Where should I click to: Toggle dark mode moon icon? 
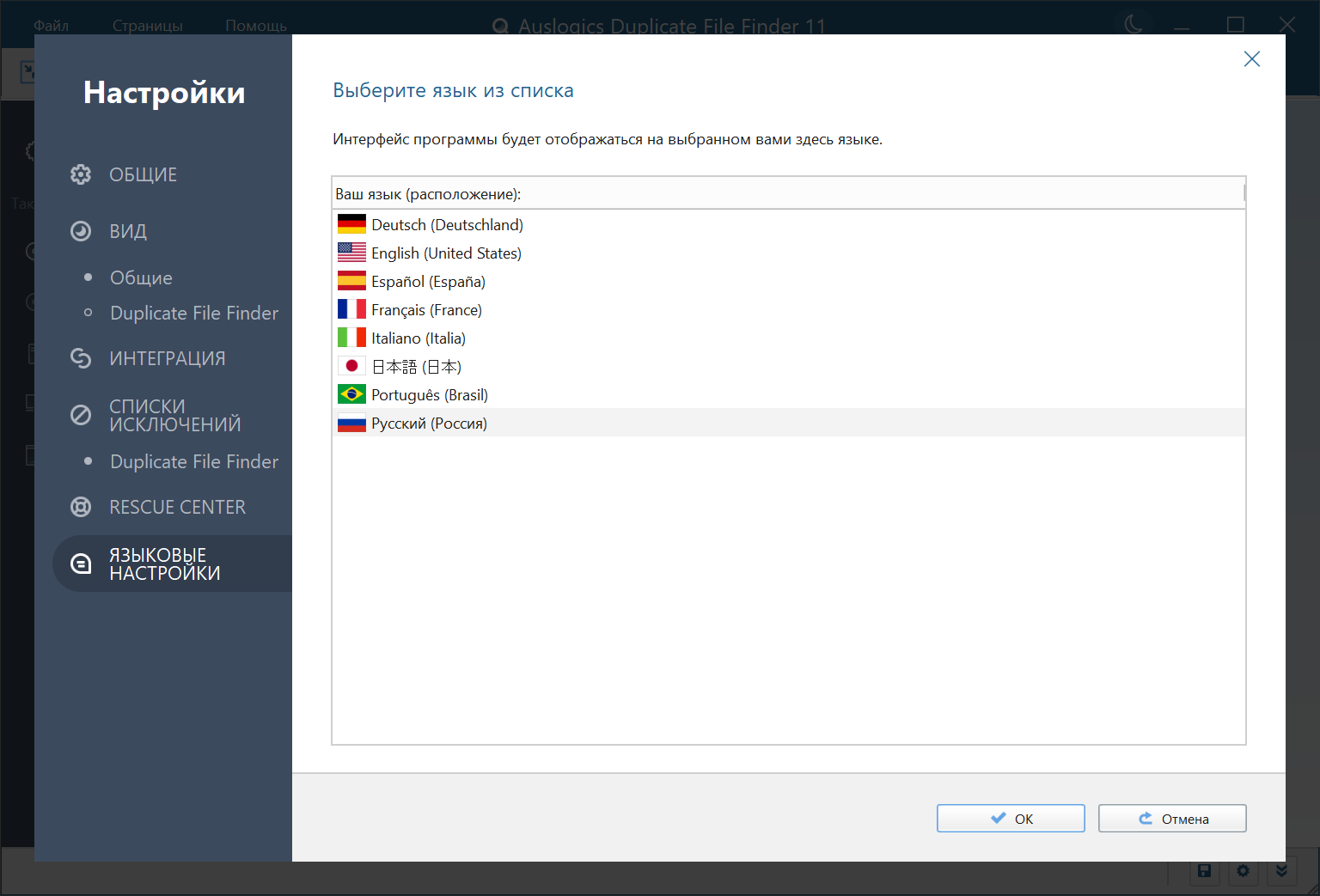coord(1134,24)
